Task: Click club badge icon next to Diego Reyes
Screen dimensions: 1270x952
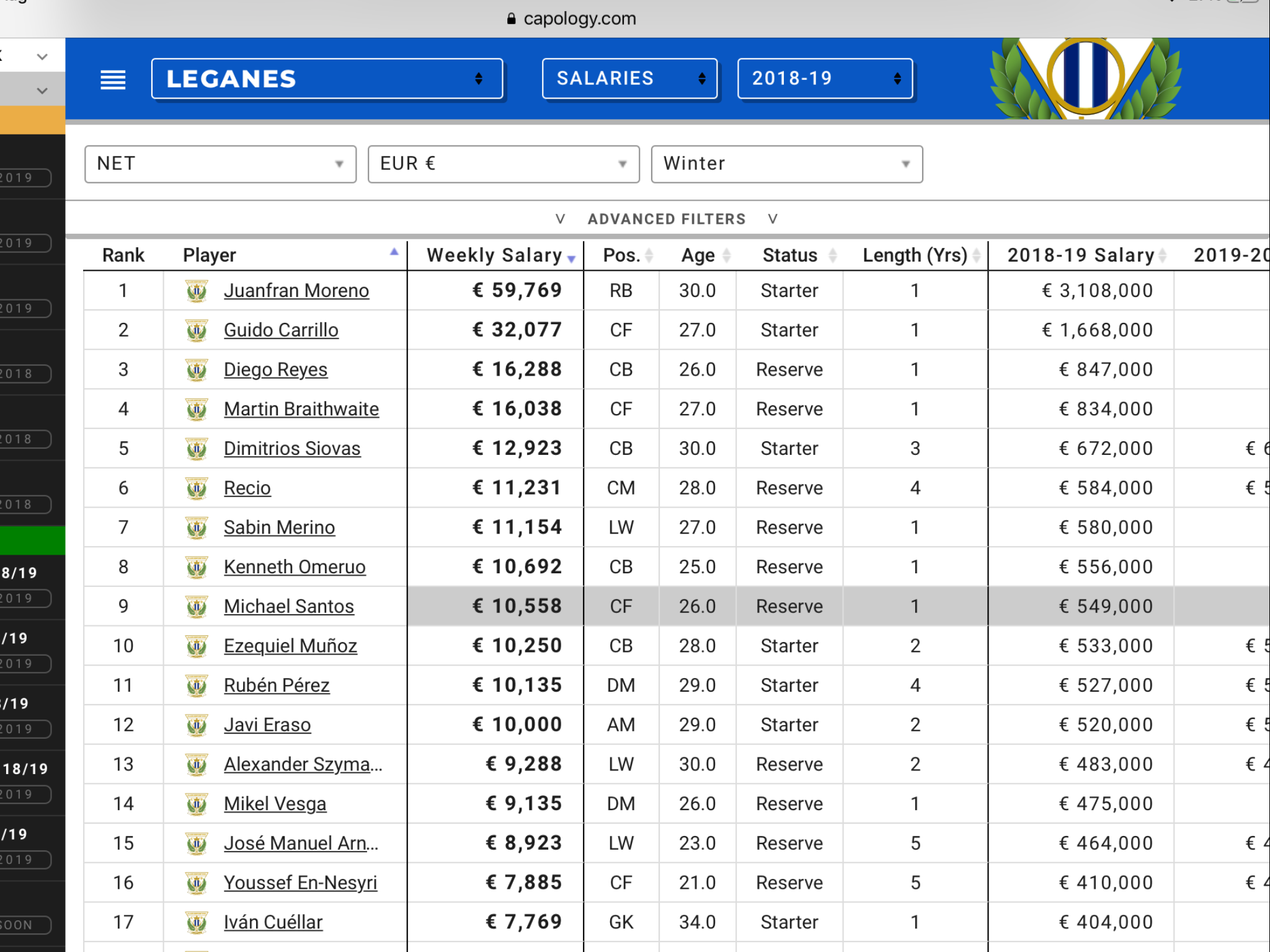Action: [197, 370]
